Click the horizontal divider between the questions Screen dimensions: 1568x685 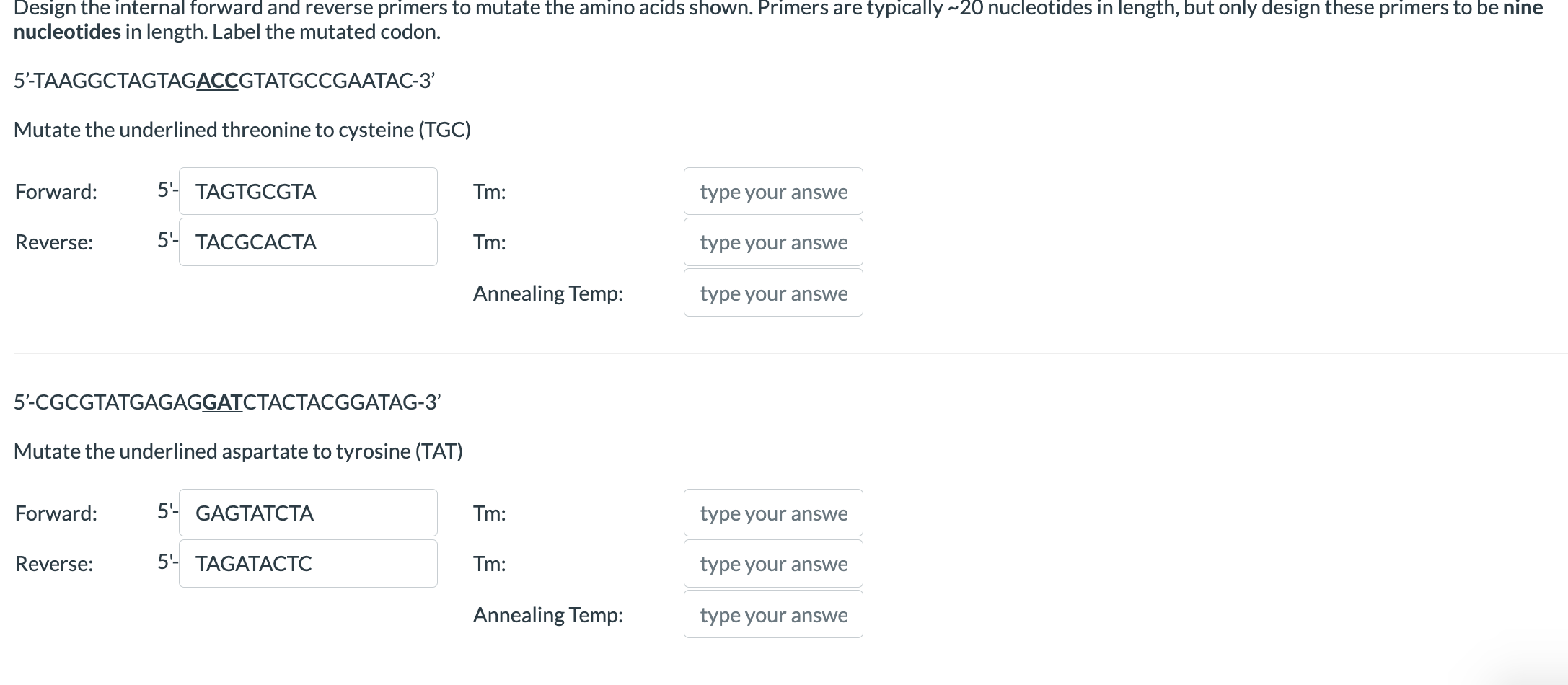click(790, 353)
